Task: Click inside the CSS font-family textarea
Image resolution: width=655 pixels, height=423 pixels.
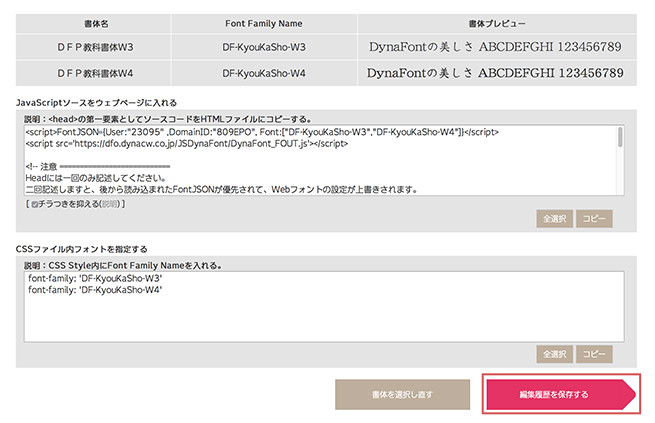Action: pos(324,306)
